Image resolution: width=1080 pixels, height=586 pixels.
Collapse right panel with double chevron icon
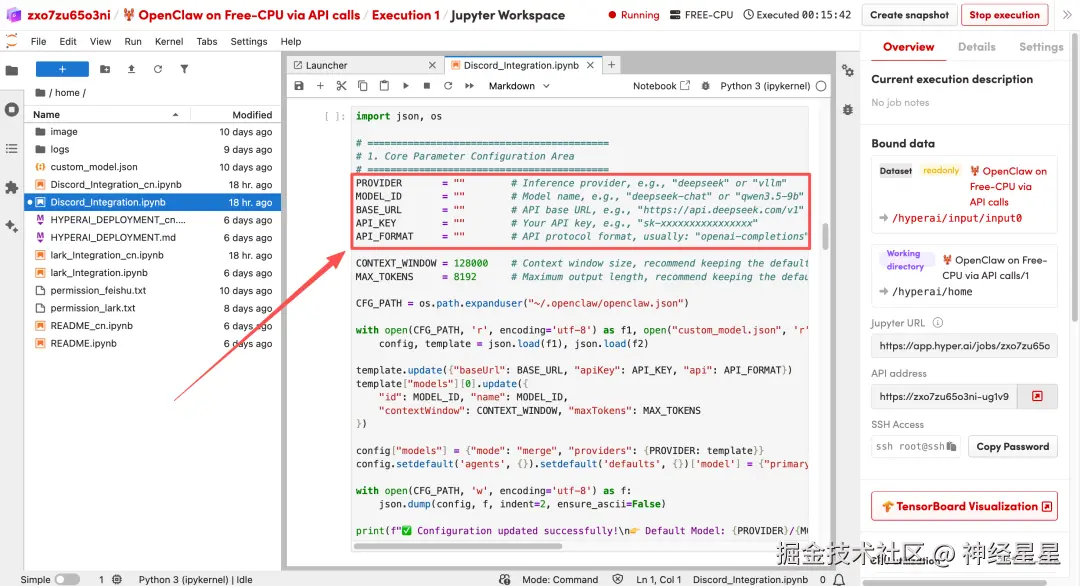point(1067,14)
